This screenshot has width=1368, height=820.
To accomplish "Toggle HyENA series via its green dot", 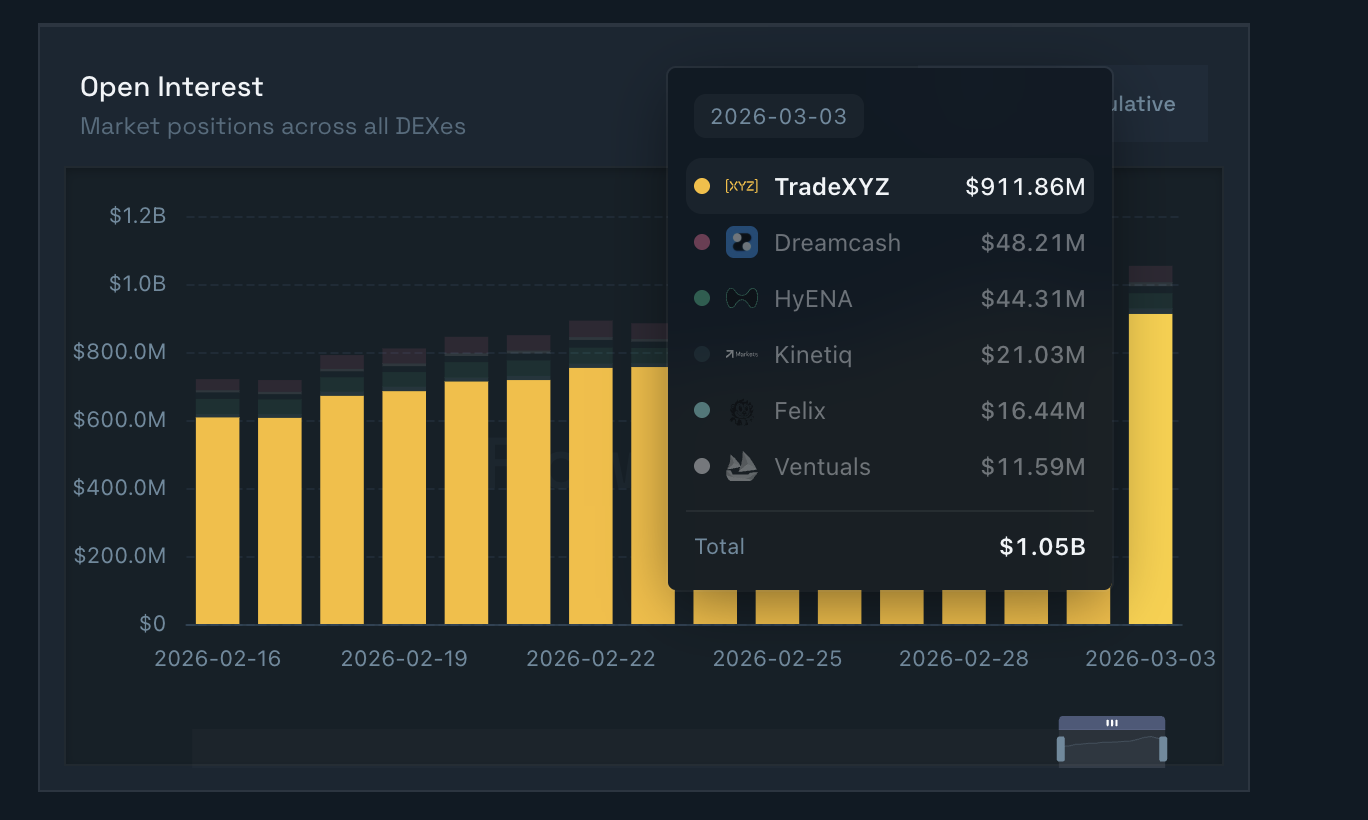I will coord(701,298).
